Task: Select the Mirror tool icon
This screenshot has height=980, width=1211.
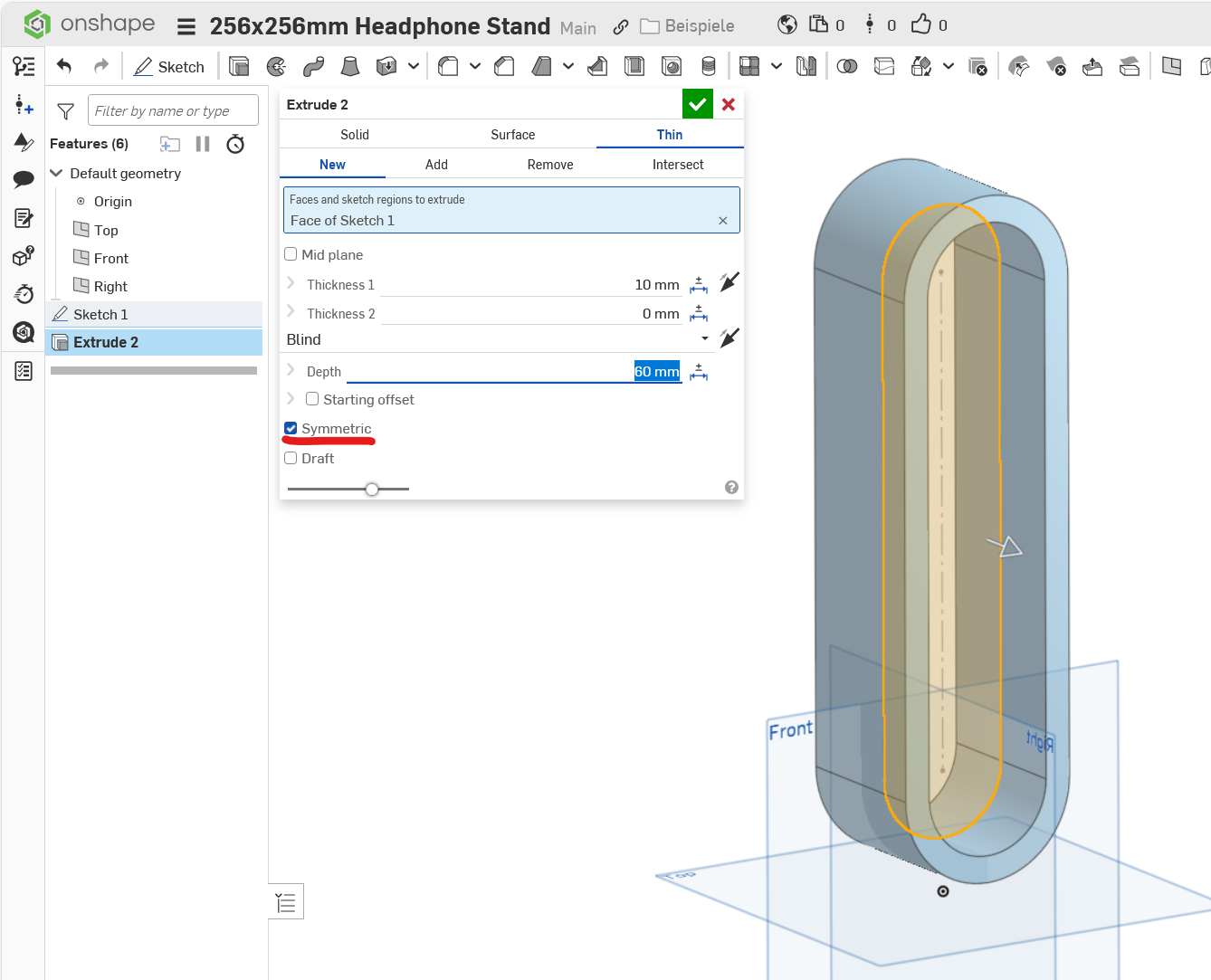Action: pos(806,66)
